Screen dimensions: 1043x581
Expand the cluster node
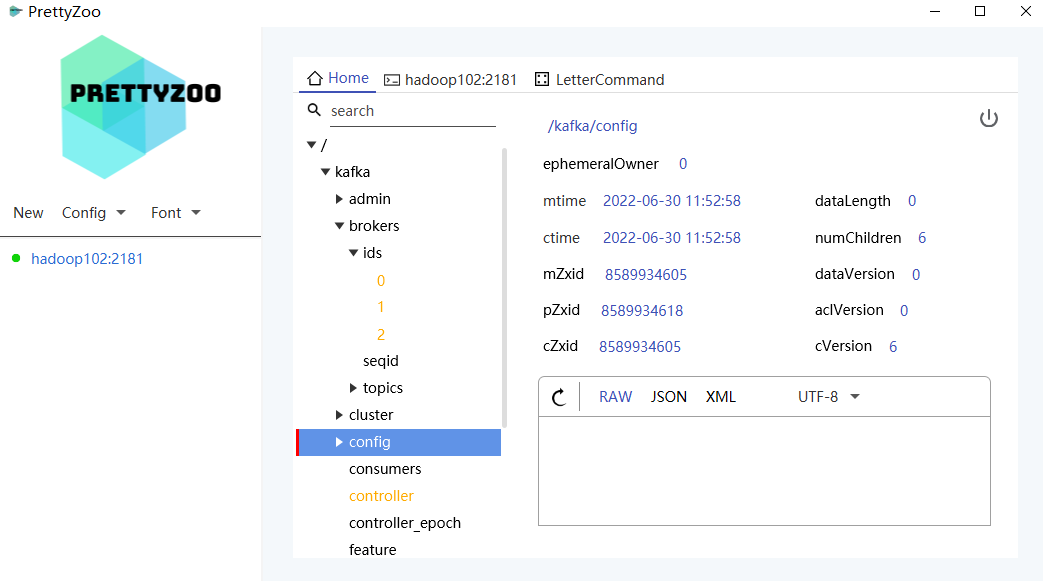click(x=339, y=415)
